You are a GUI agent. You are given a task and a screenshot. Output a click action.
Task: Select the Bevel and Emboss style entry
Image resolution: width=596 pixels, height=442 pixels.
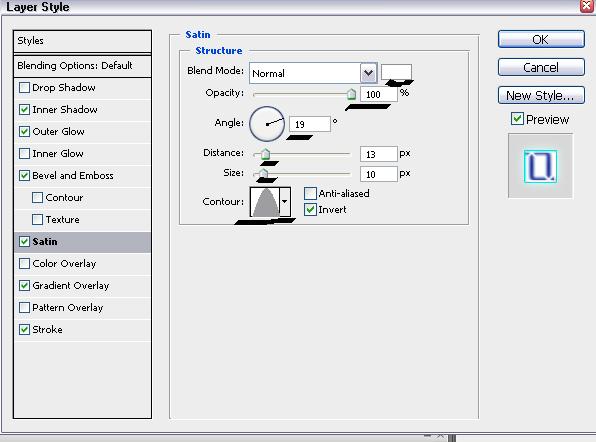tap(73, 176)
